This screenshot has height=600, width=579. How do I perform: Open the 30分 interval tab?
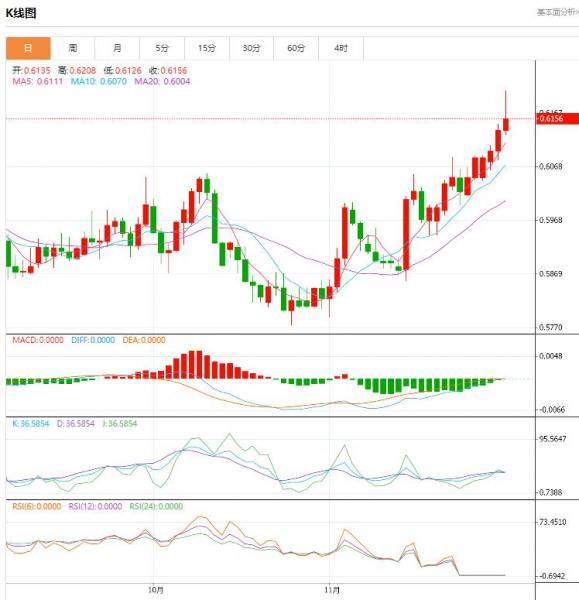pos(251,48)
